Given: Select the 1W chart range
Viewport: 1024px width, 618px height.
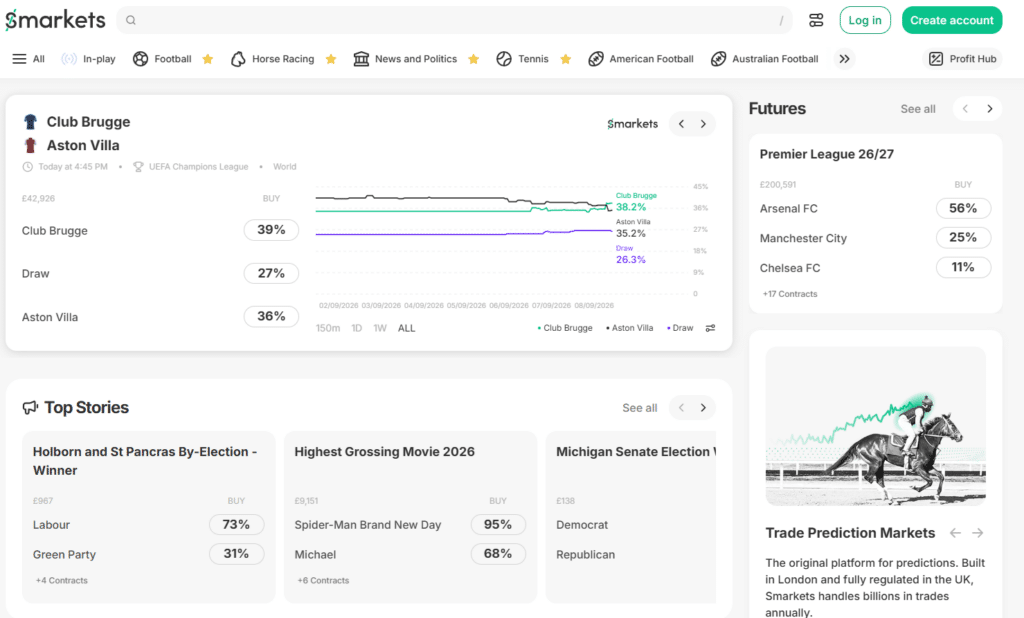Looking at the screenshot, I should click(x=380, y=328).
